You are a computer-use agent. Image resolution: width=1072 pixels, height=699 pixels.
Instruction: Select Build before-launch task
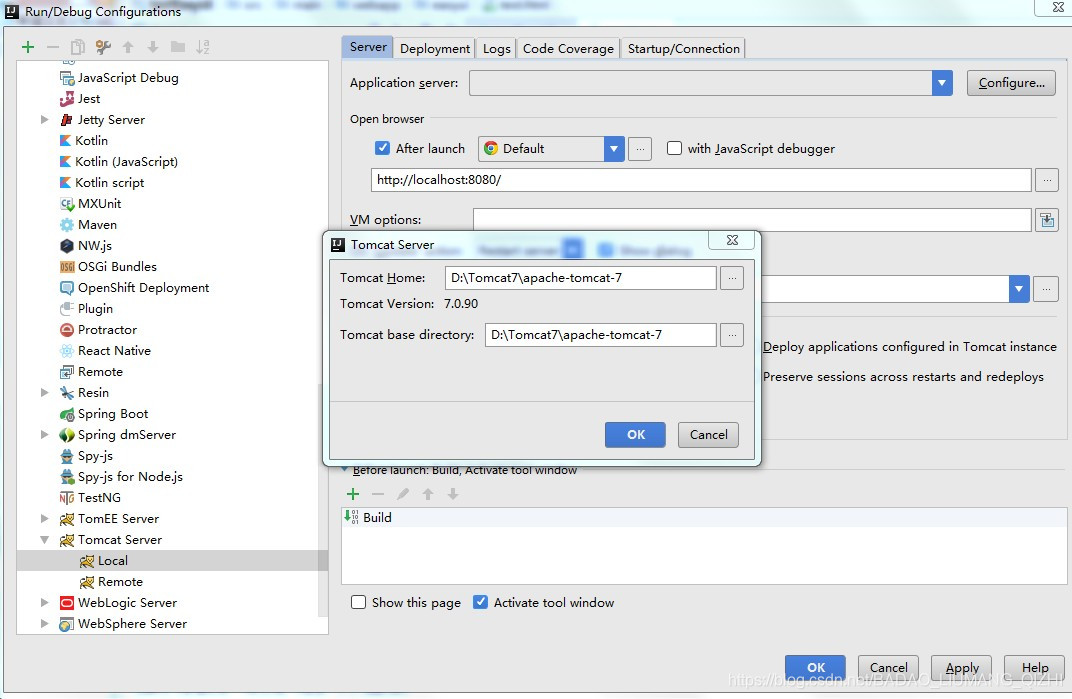pyautogui.click(x=704, y=518)
